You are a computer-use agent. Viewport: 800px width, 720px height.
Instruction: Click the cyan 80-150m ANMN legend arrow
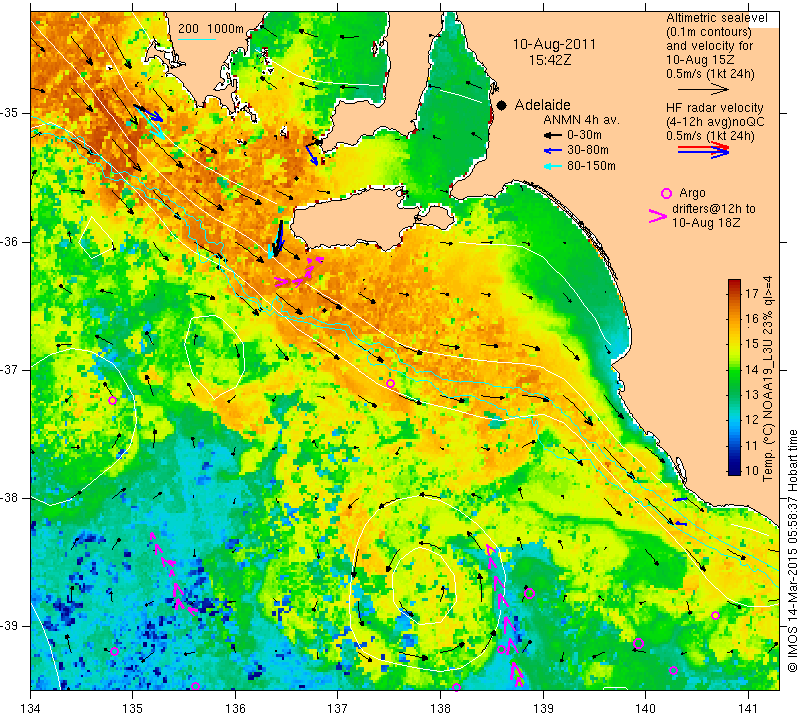pyautogui.click(x=552, y=166)
